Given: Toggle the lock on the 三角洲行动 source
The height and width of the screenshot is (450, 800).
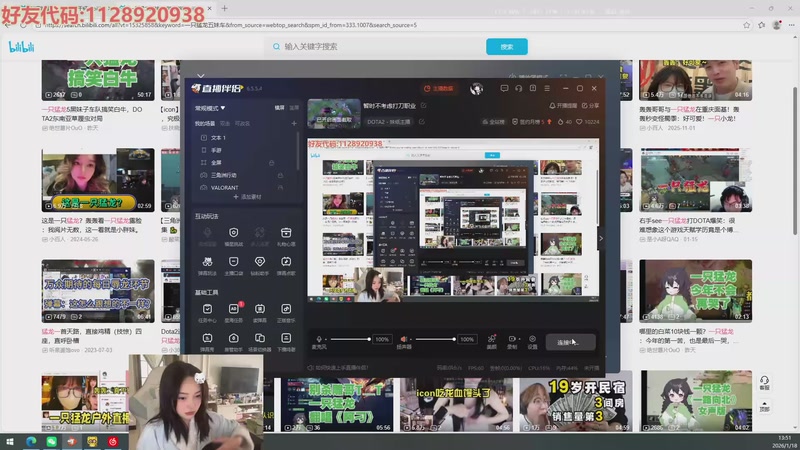Looking at the screenshot, I should click(x=280, y=175).
